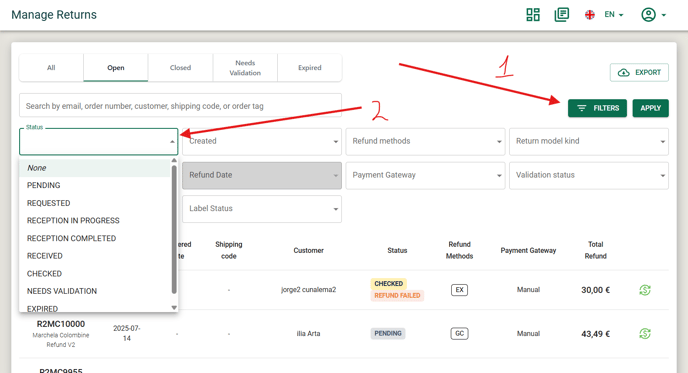Click customer name jorge2 cunalema2

[x=308, y=290]
